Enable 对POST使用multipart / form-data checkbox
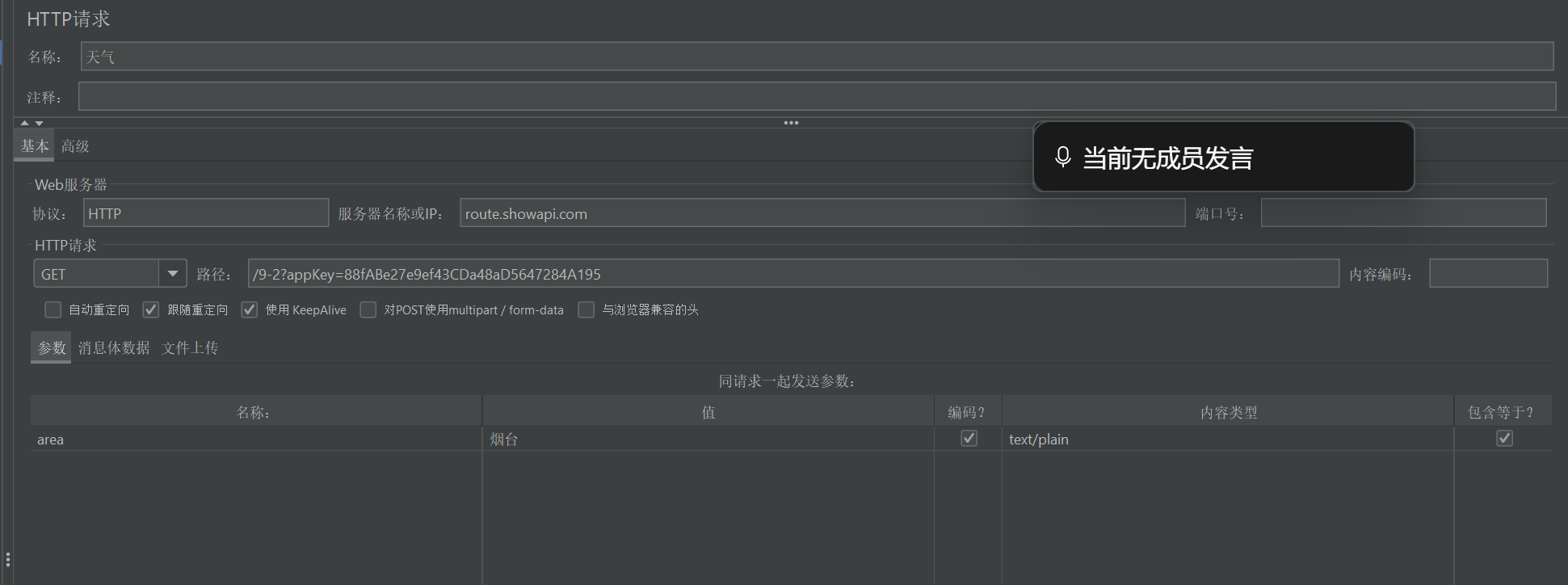1568x585 pixels. point(368,309)
